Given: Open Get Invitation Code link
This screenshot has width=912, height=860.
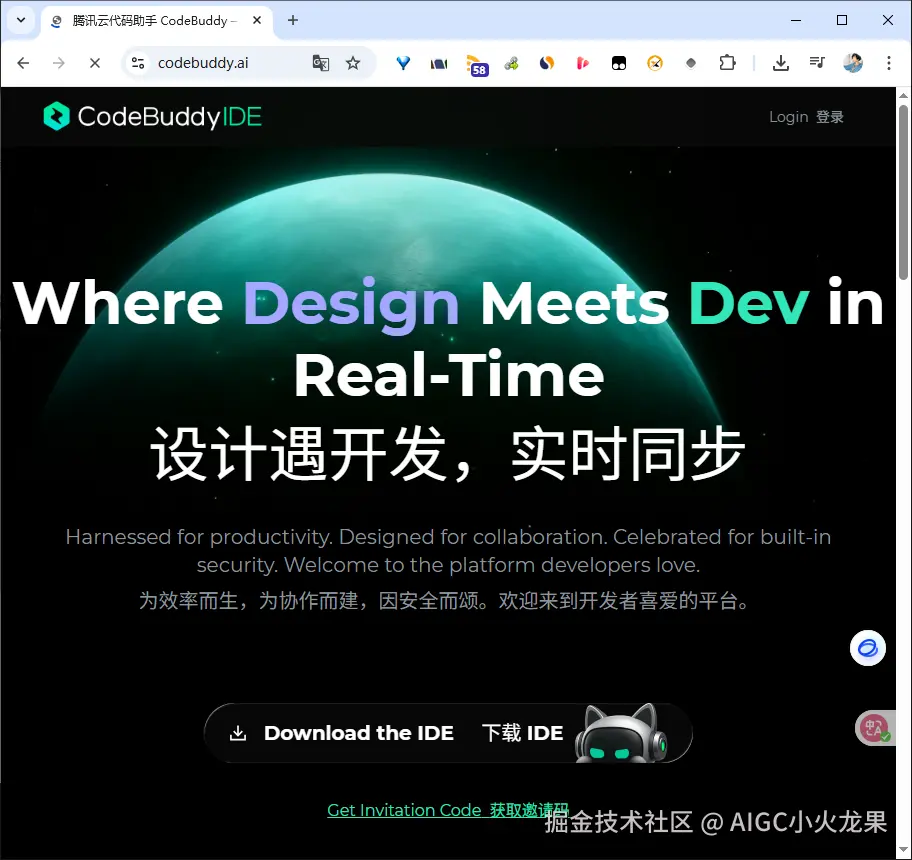Looking at the screenshot, I should 447,809.
